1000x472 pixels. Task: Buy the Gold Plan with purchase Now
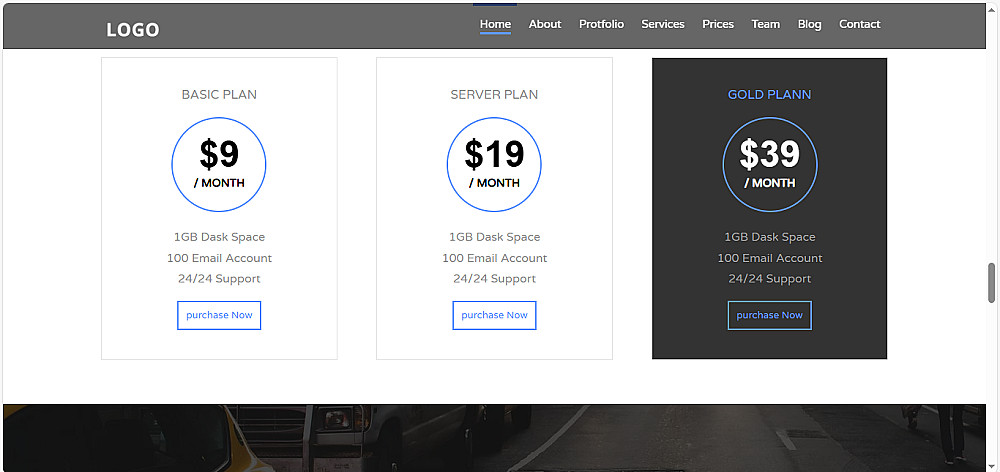pos(769,315)
